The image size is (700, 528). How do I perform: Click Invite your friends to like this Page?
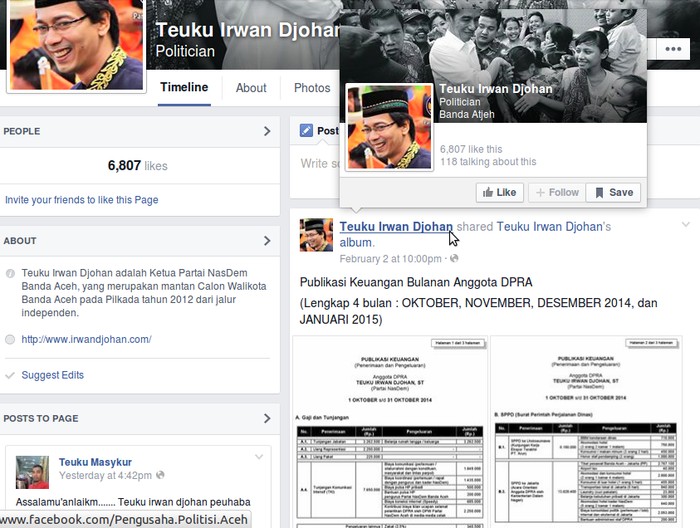coord(82,200)
